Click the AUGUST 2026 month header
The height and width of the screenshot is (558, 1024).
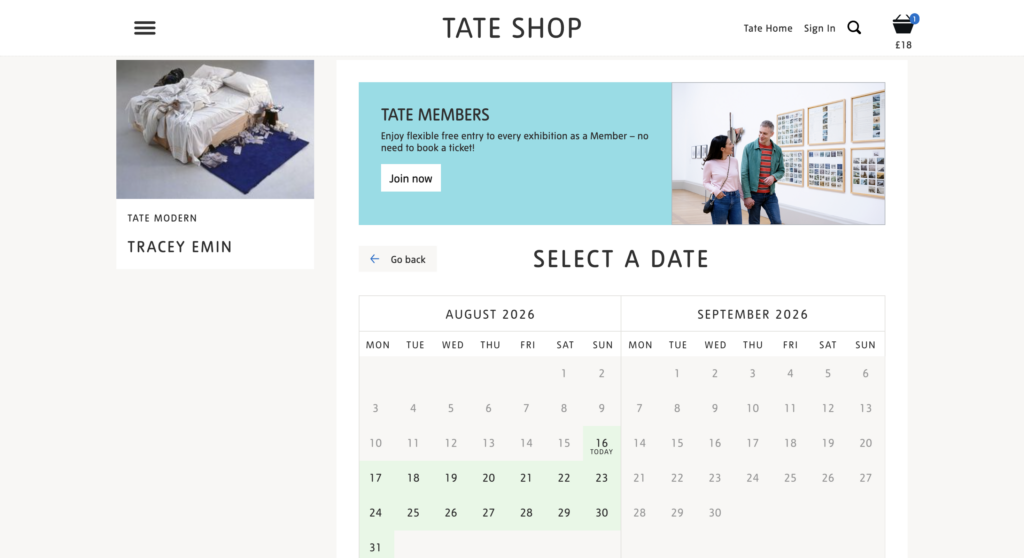490,314
